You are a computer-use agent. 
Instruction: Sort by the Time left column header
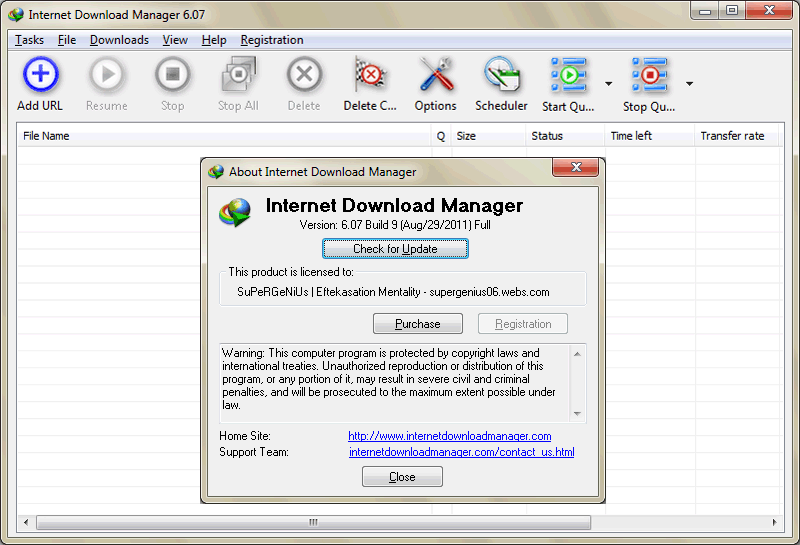point(650,136)
